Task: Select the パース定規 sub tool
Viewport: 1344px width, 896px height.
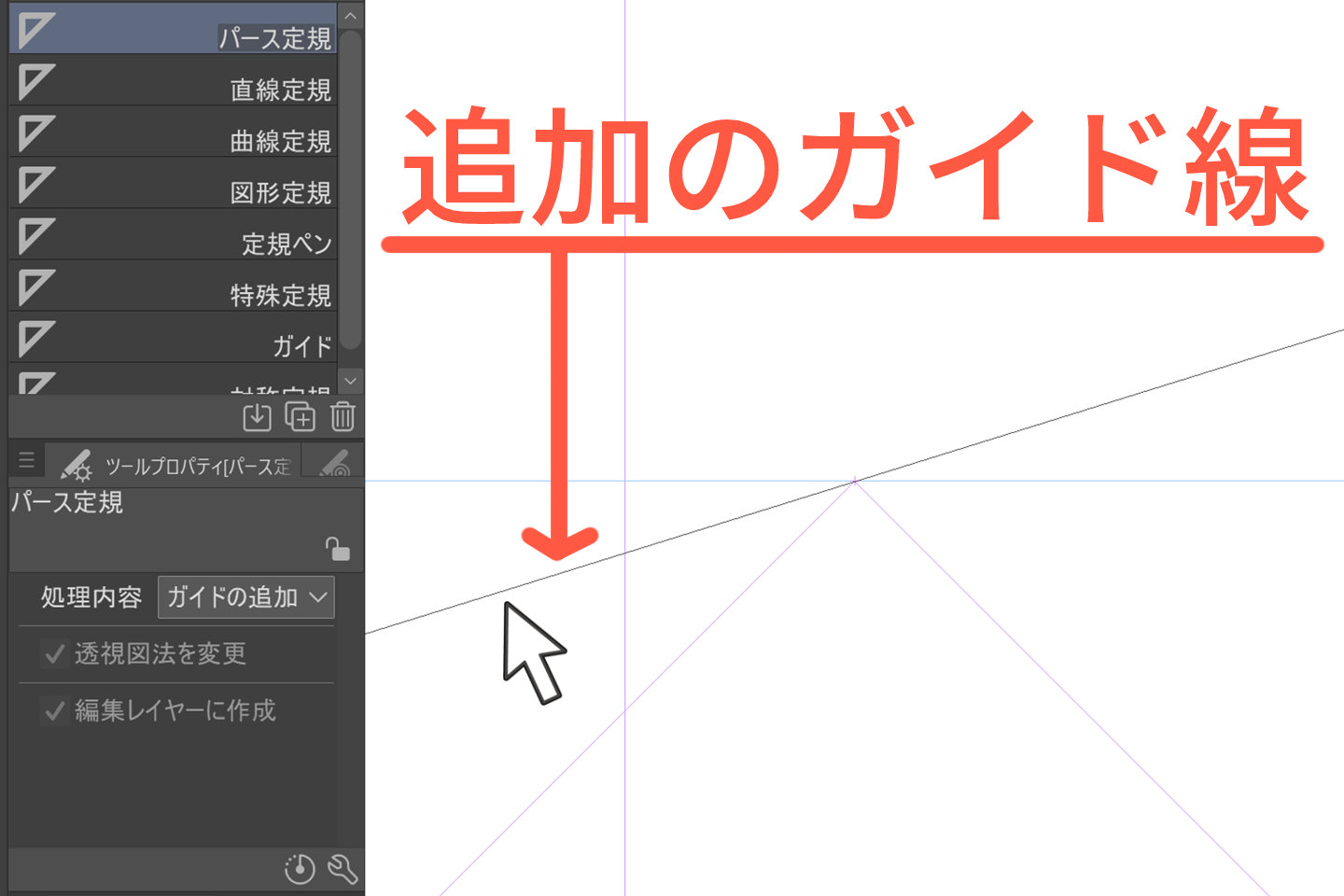Action: (x=173, y=28)
